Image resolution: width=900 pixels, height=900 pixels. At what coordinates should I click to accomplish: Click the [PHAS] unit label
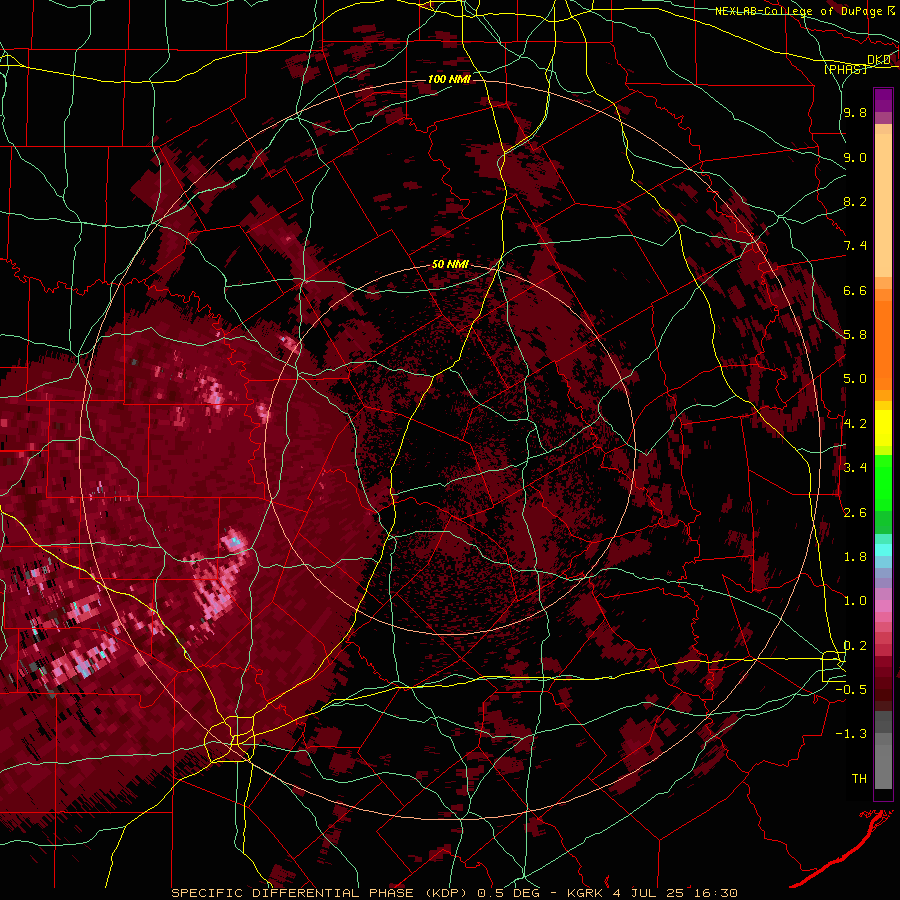click(846, 69)
